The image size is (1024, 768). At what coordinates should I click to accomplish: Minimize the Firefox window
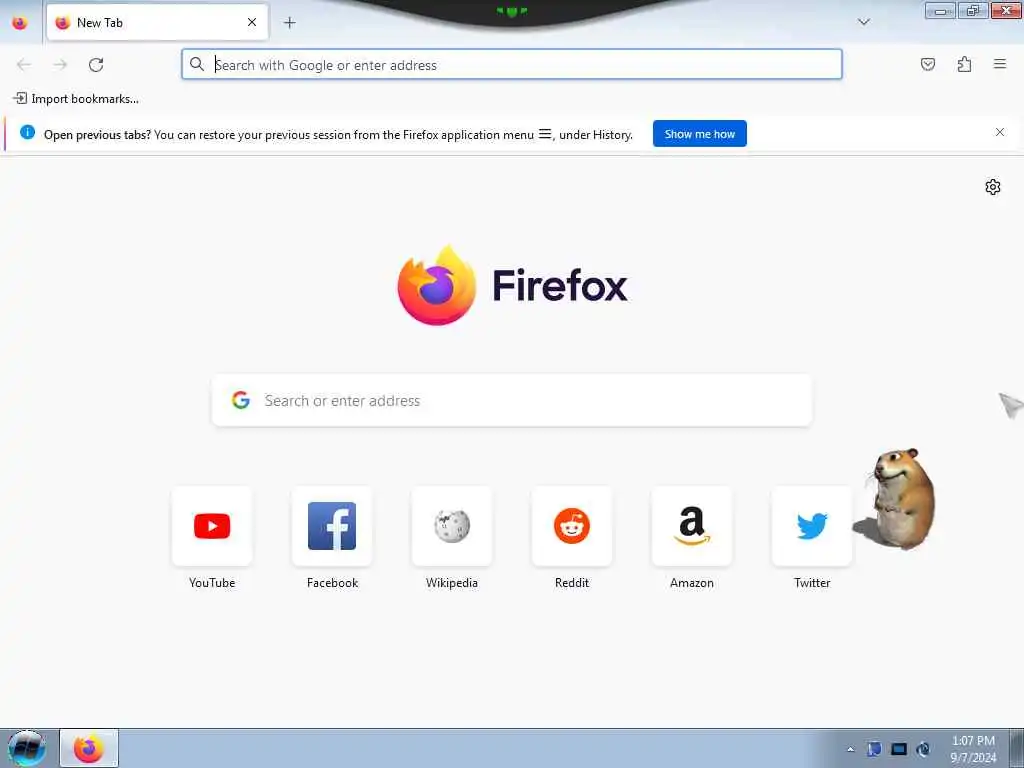point(940,10)
